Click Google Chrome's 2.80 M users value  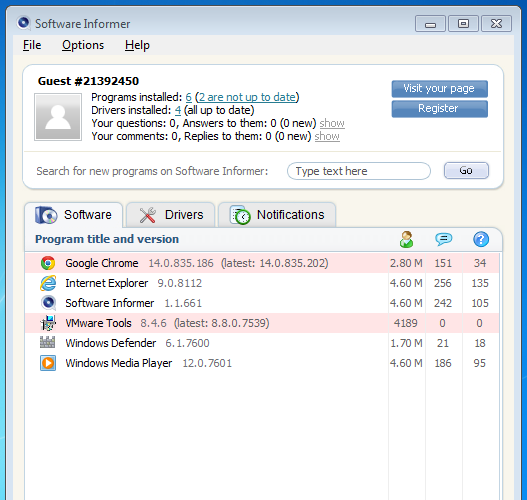click(x=406, y=263)
